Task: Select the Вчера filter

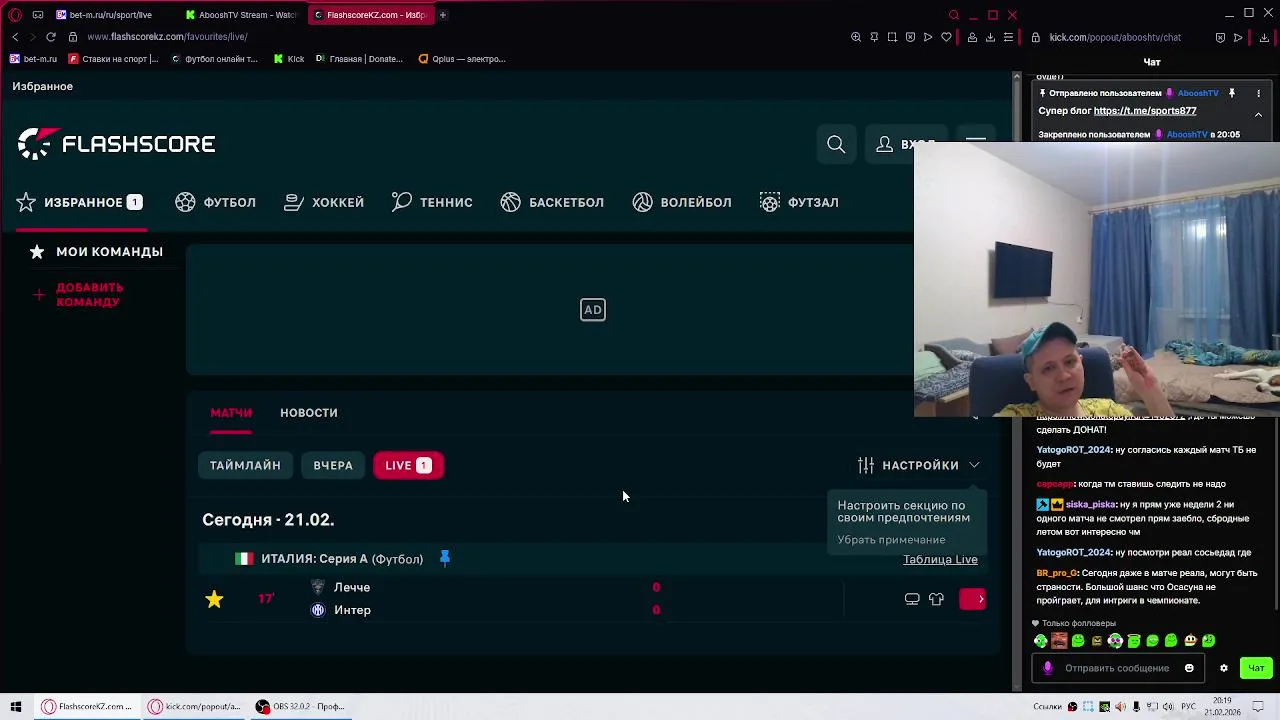Action: point(333,465)
